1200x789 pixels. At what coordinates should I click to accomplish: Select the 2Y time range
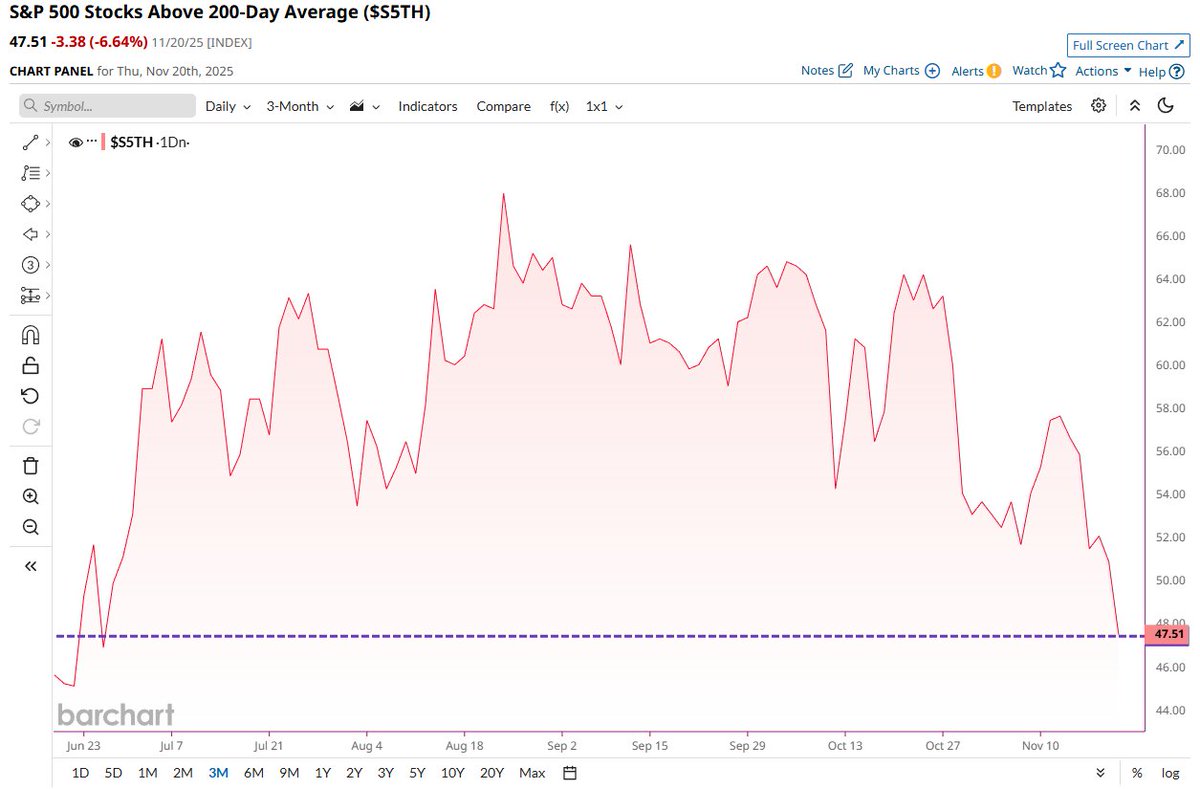354,772
